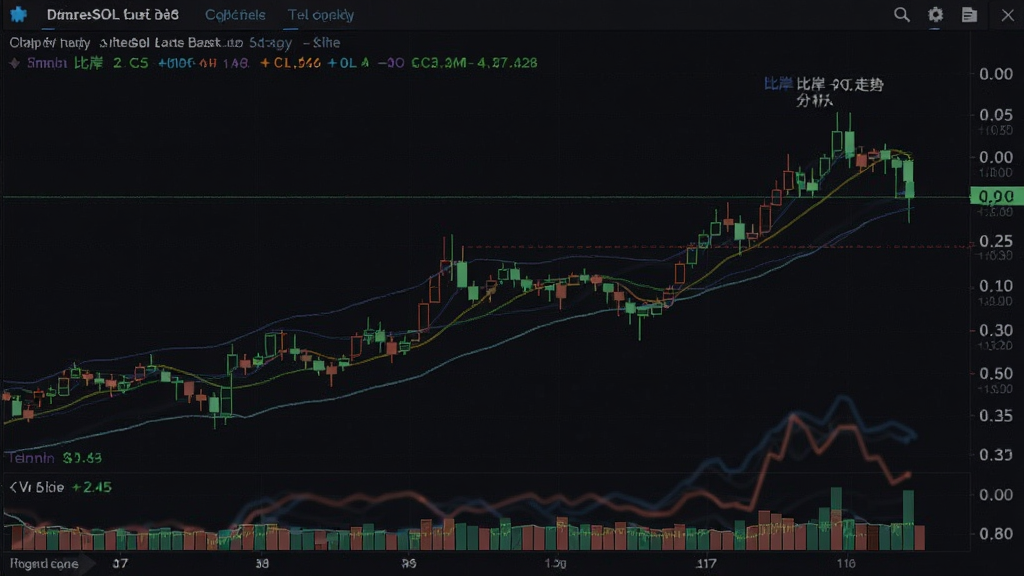Open the search magnifier icon
The image size is (1024, 576).
click(x=901, y=14)
